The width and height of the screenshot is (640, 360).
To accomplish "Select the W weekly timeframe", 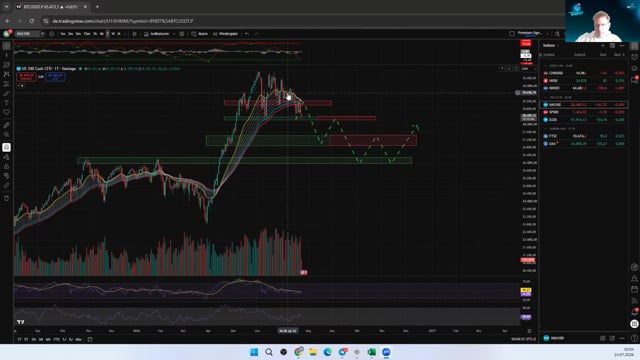I will click(113, 34).
